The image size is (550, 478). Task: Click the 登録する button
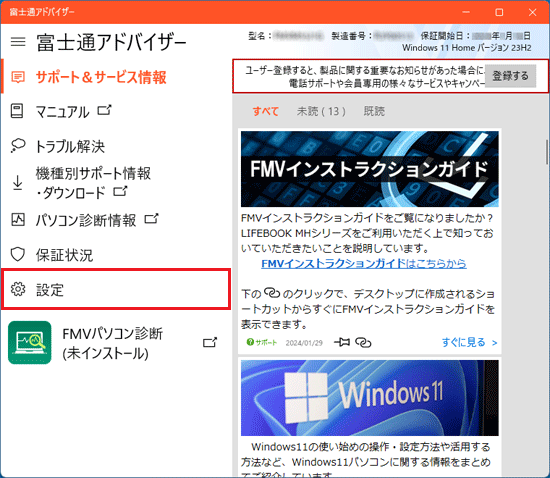point(510,76)
